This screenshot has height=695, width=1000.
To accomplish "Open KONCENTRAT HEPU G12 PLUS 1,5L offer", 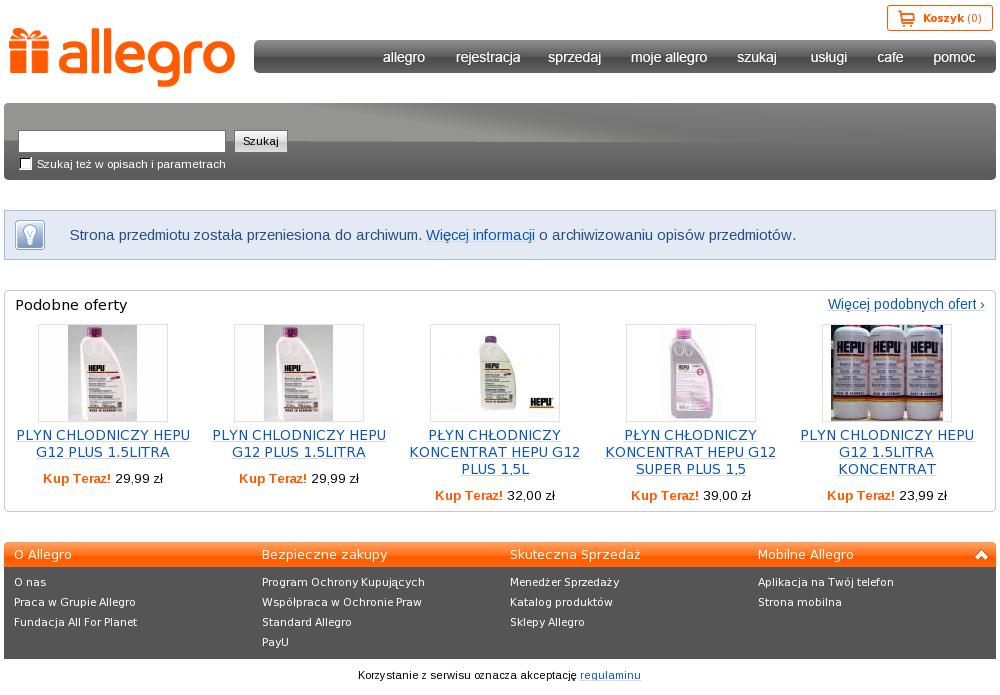I will pyautogui.click(x=495, y=452).
